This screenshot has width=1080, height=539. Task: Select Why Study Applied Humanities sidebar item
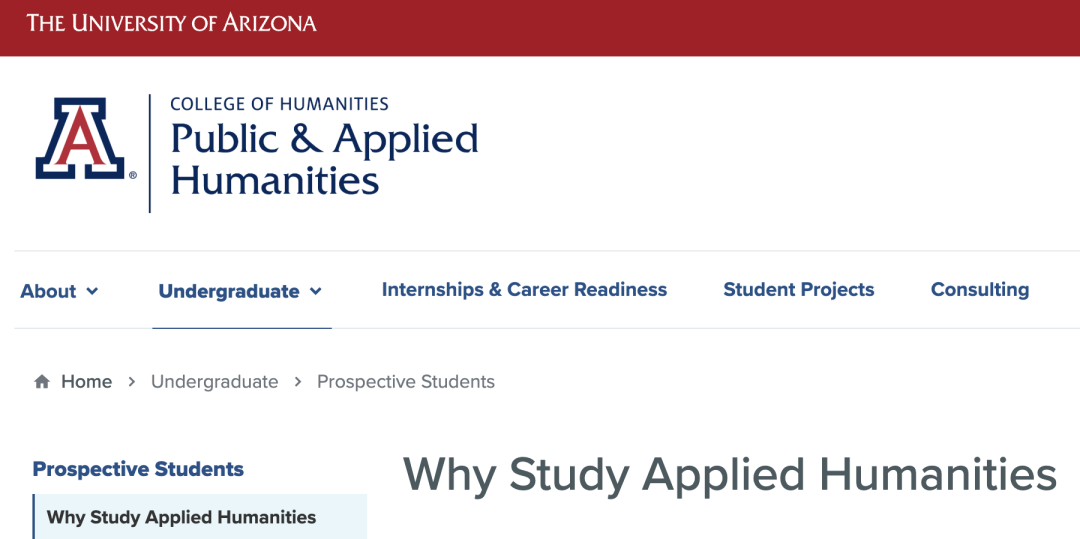181,517
